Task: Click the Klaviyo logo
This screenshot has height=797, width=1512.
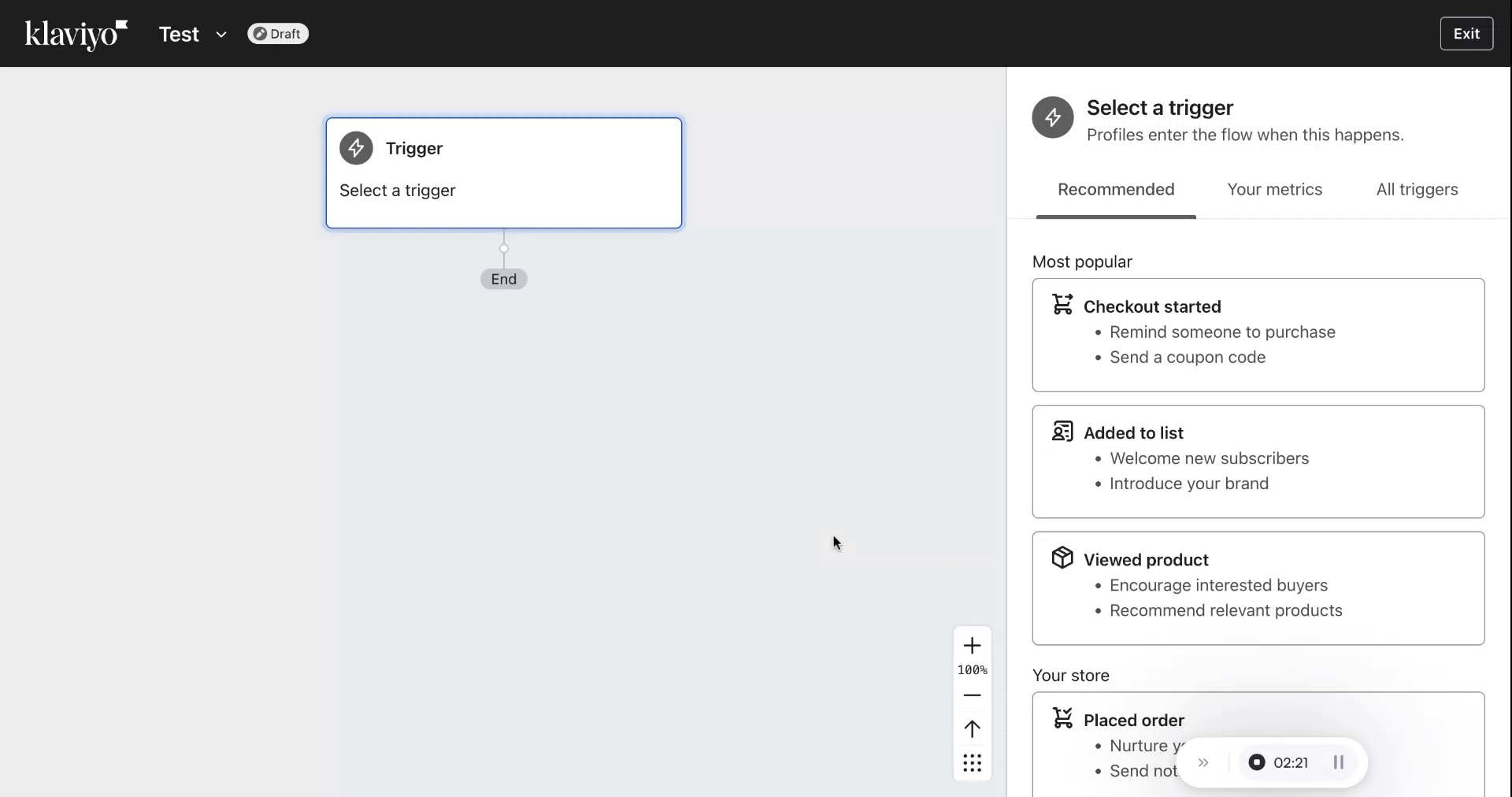Action: click(x=75, y=34)
